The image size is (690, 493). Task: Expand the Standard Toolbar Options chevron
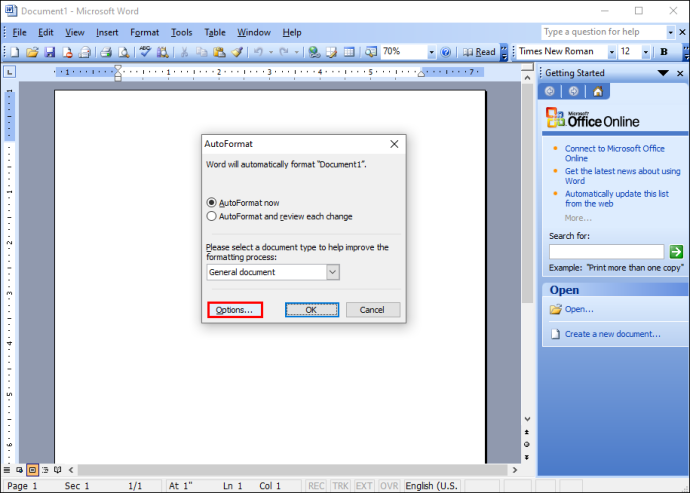click(504, 52)
